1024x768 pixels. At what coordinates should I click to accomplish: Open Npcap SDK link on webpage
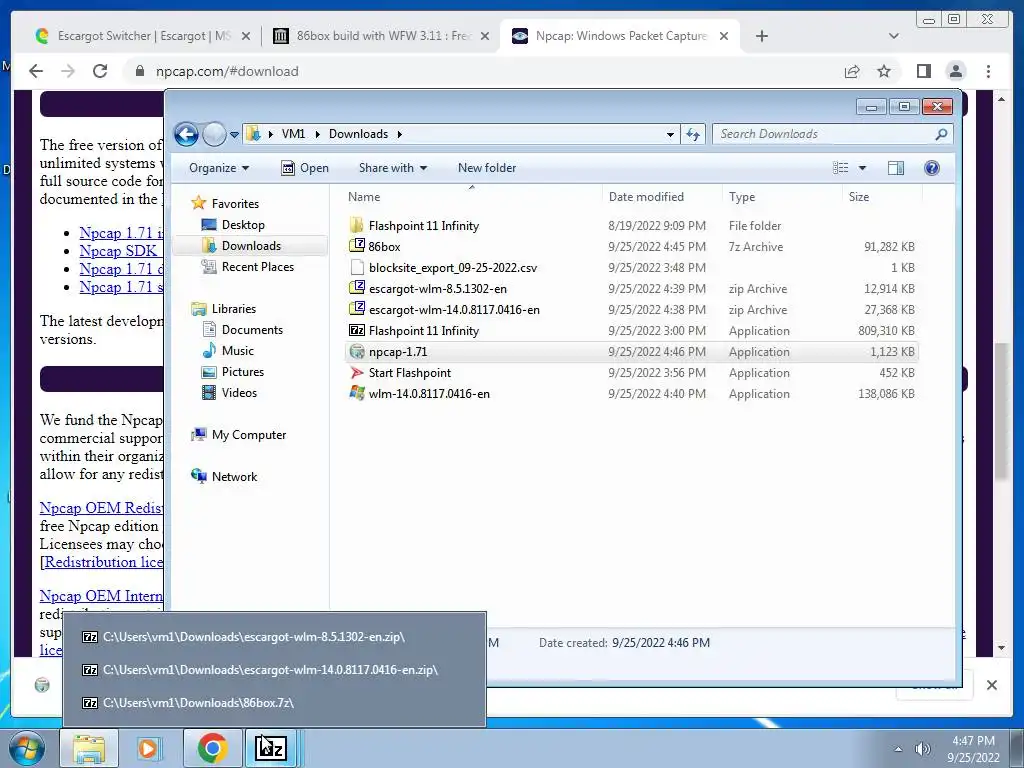coord(118,251)
